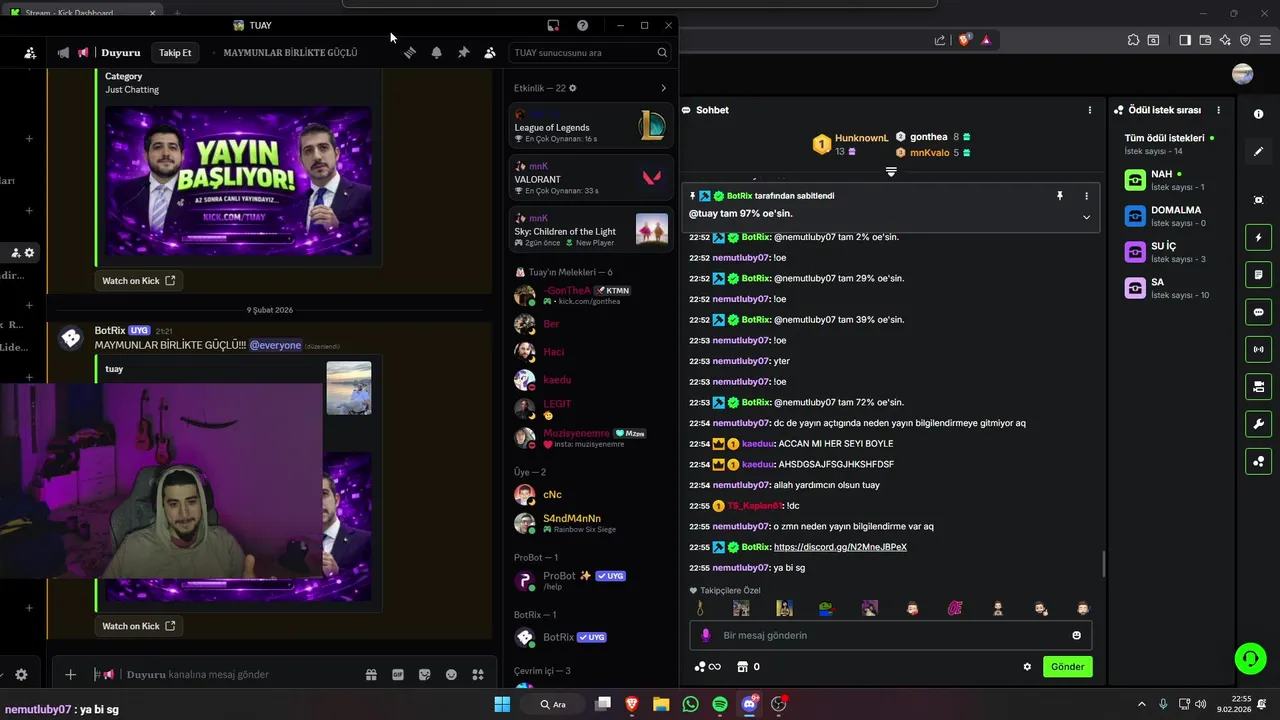Expand Etkinlik activity list arrow
The image size is (1280, 720).
click(663, 88)
